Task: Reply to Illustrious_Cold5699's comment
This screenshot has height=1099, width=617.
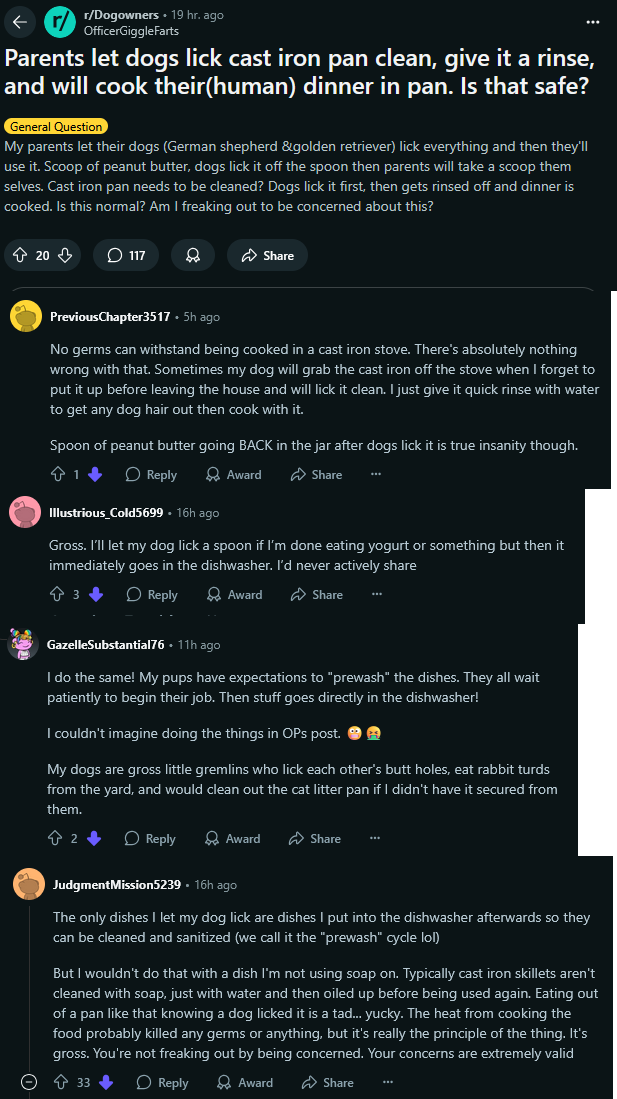Action: pos(152,594)
